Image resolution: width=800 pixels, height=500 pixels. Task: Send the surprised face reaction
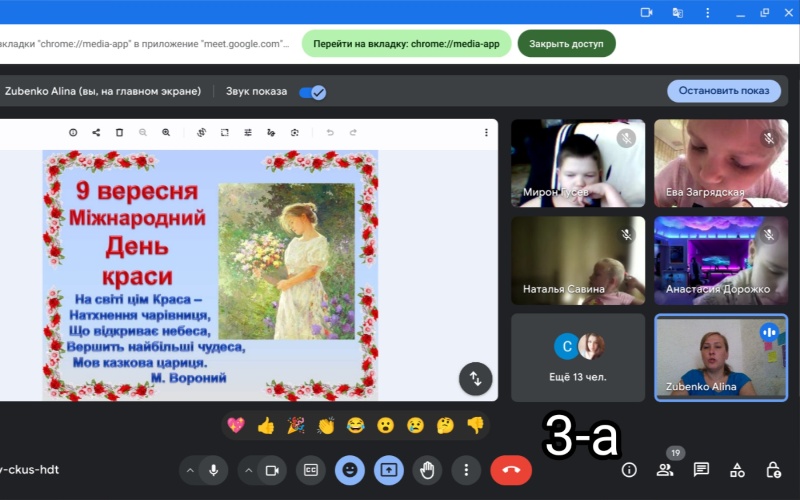click(x=385, y=425)
